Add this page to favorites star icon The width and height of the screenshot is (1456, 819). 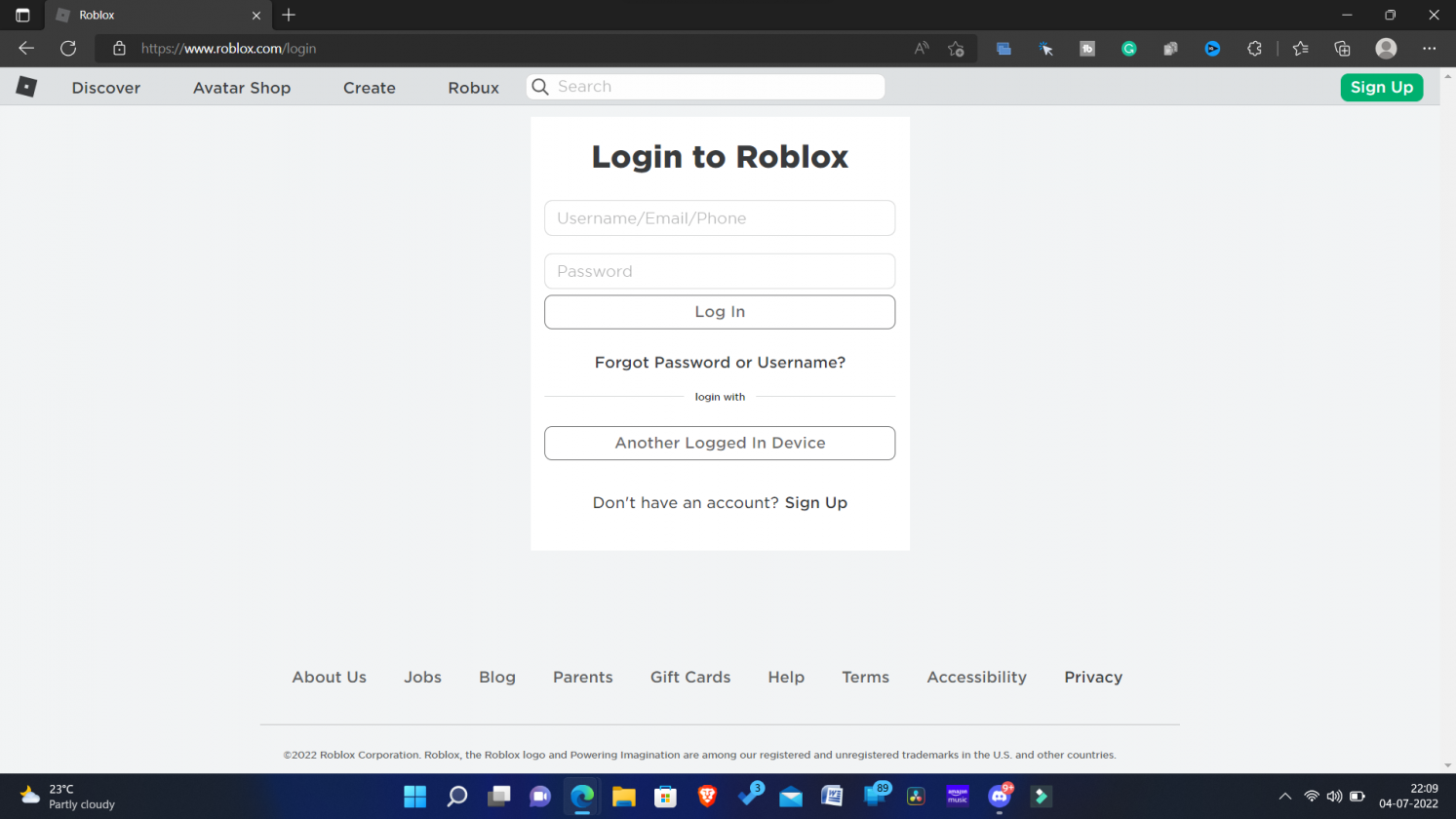956,48
